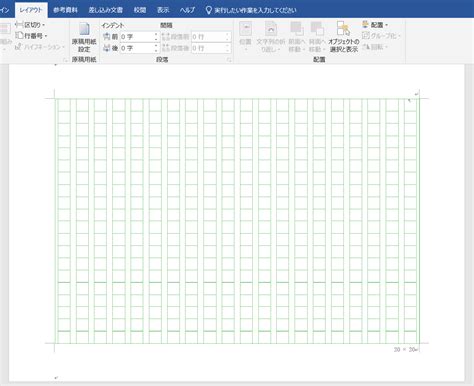
Task: Increase the indent 前 value
Action: (x=156, y=35)
